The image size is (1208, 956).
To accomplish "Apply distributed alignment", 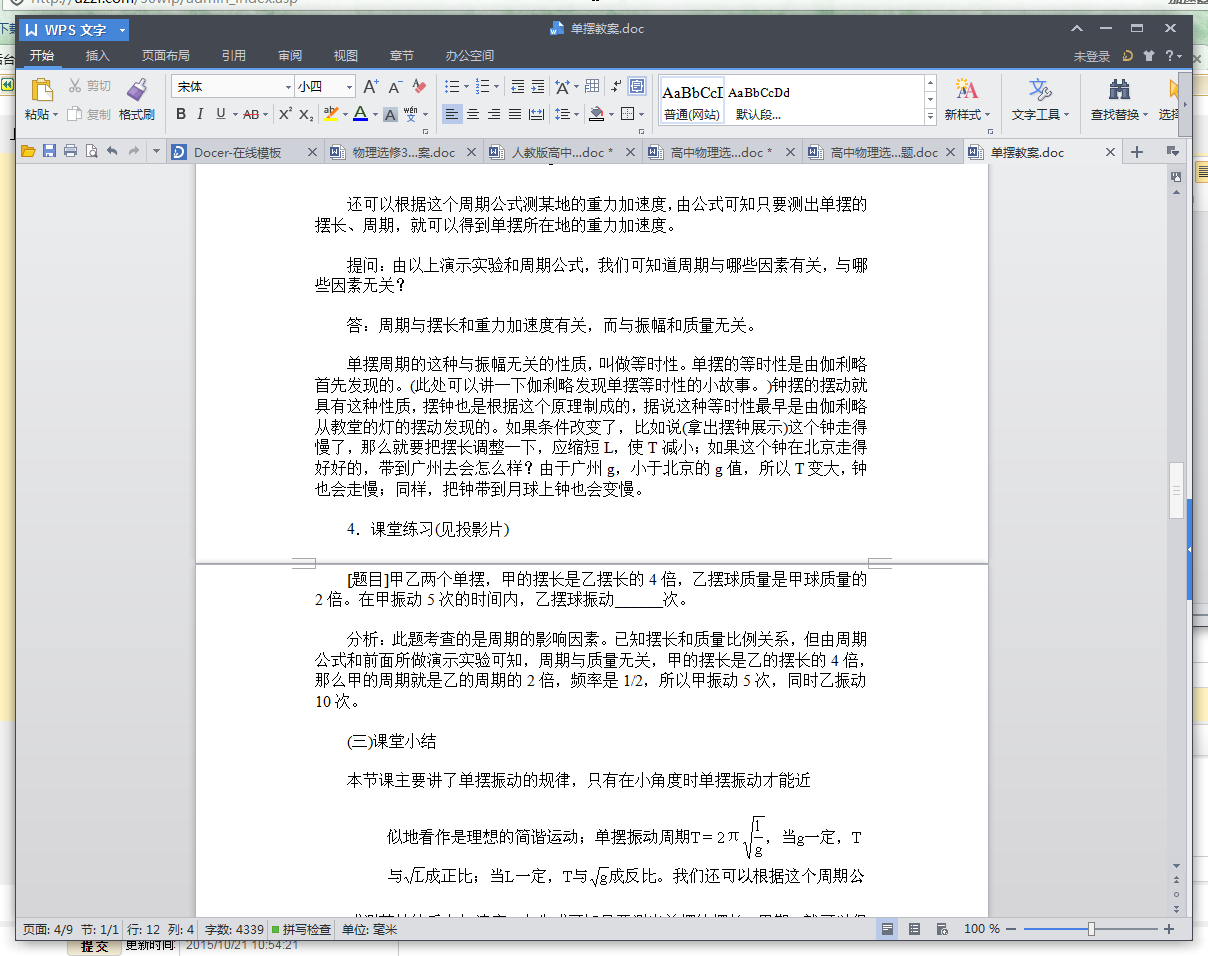I will click(537, 114).
